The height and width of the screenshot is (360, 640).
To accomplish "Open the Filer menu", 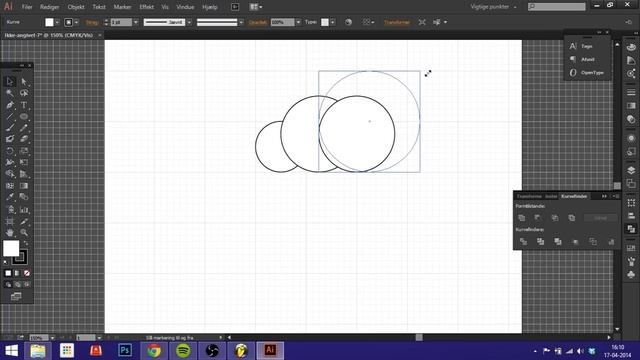I will click(x=27, y=7).
